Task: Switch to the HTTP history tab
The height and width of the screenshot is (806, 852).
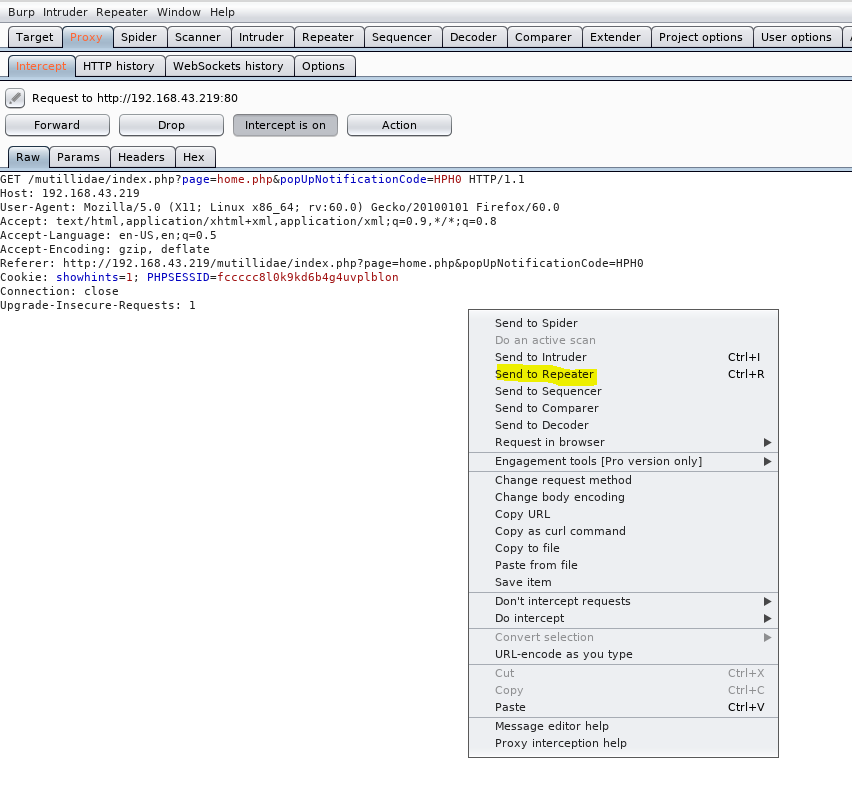Action: (119, 65)
